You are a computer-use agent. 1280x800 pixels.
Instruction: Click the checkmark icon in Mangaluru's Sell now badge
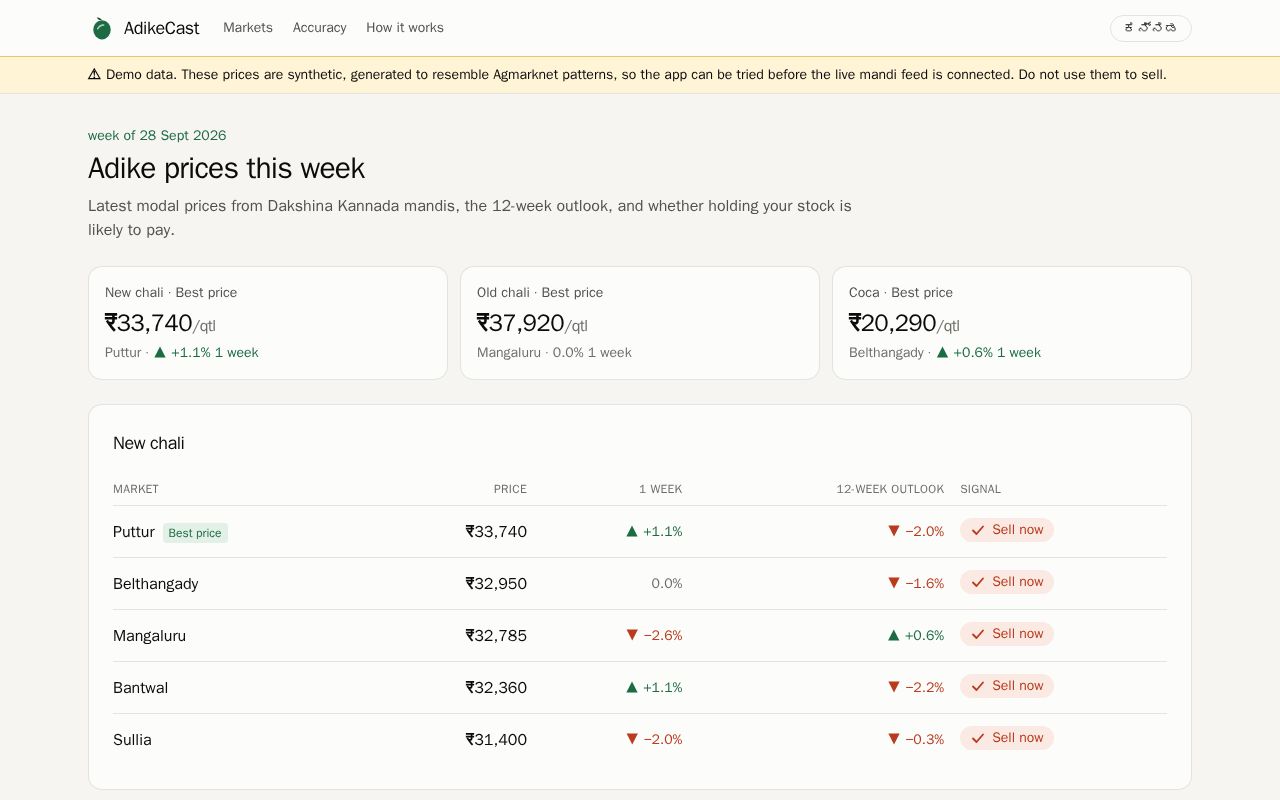(x=978, y=634)
